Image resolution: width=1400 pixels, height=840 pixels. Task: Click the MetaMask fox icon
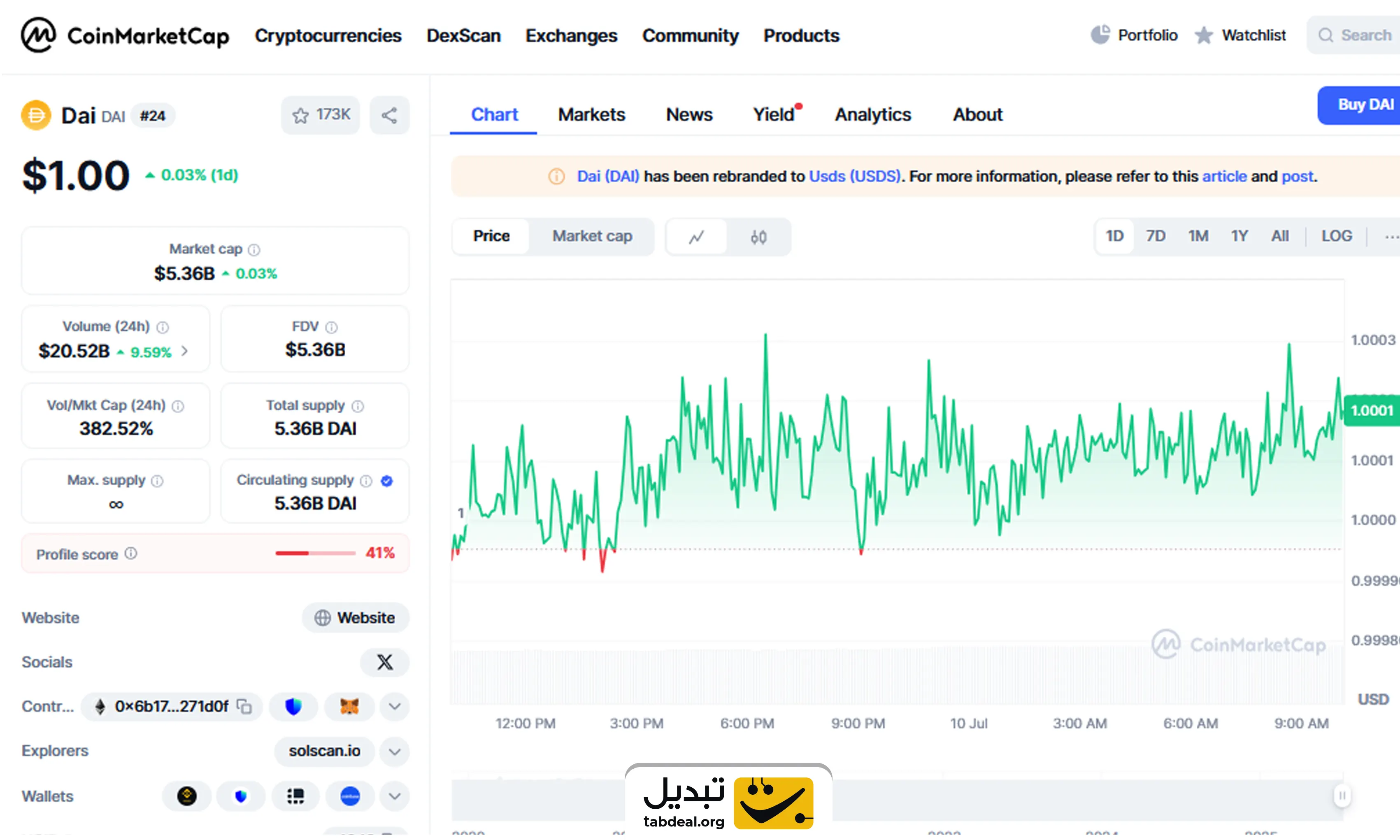click(x=349, y=706)
